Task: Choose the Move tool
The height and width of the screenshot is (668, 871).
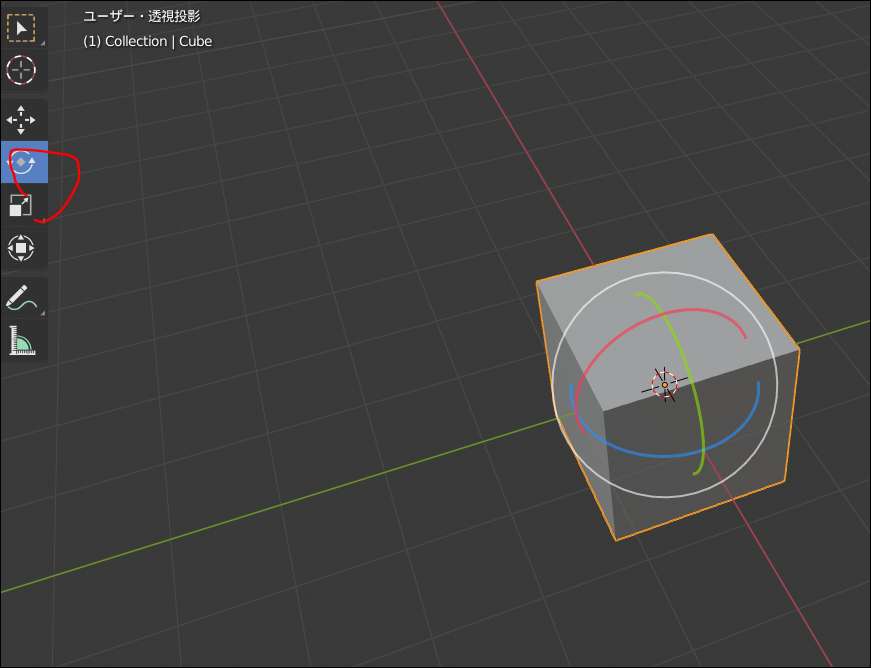Action: click(x=22, y=120)
